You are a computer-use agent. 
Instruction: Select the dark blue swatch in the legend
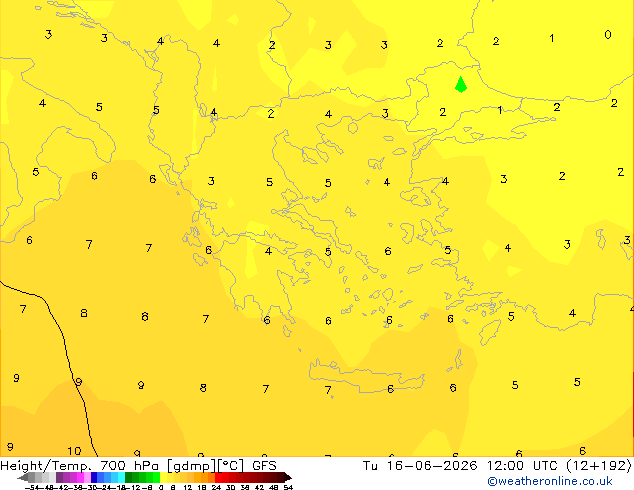[94, 477]
